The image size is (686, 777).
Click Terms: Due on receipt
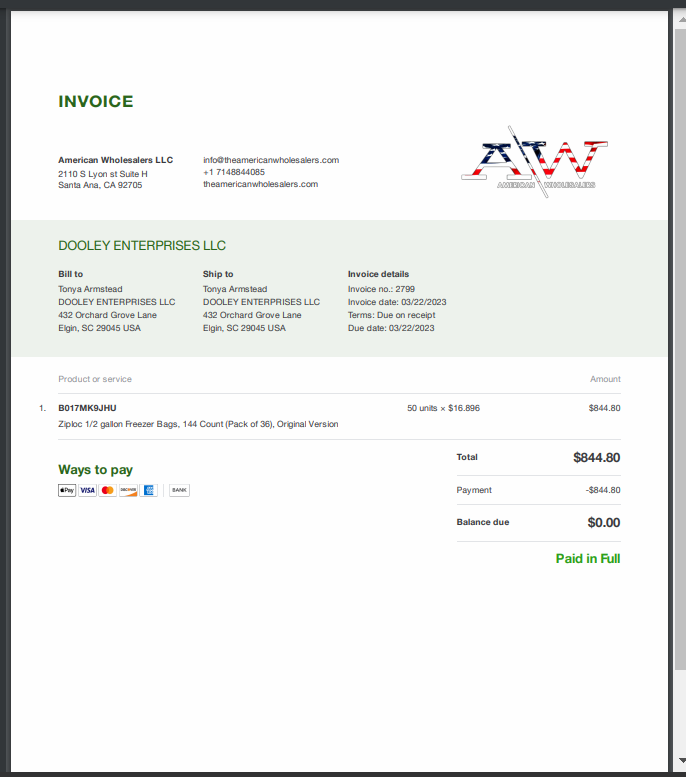392,315
